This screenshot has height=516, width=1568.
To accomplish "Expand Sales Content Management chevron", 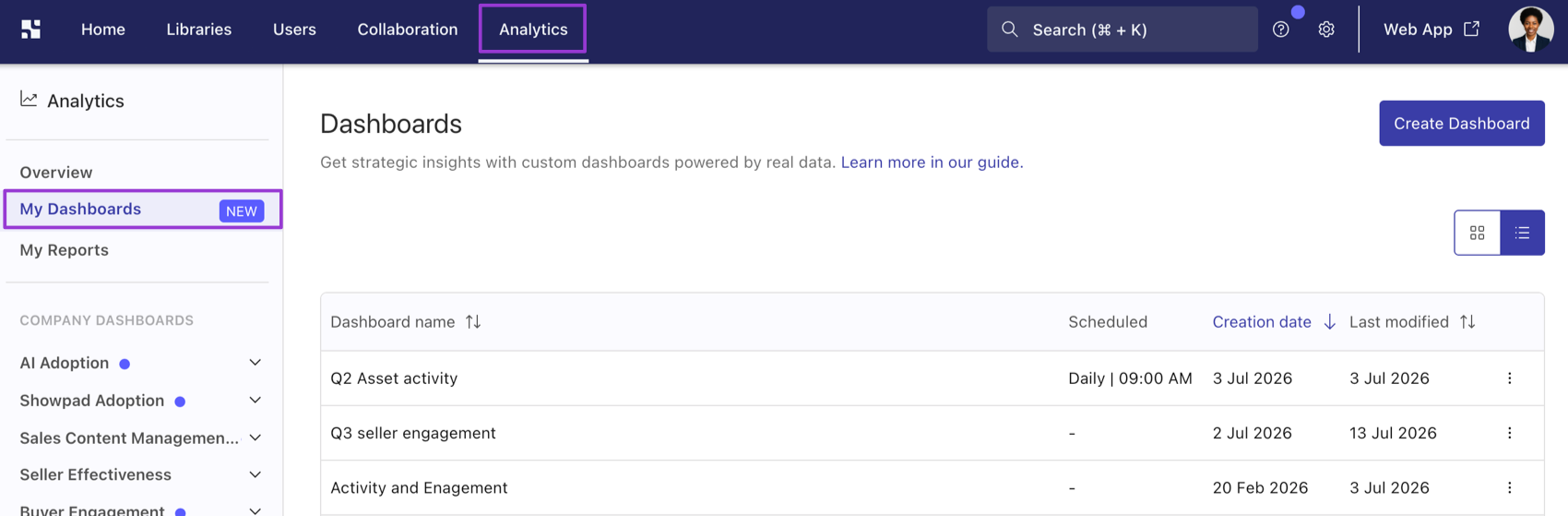I will [x=255, y=438].
